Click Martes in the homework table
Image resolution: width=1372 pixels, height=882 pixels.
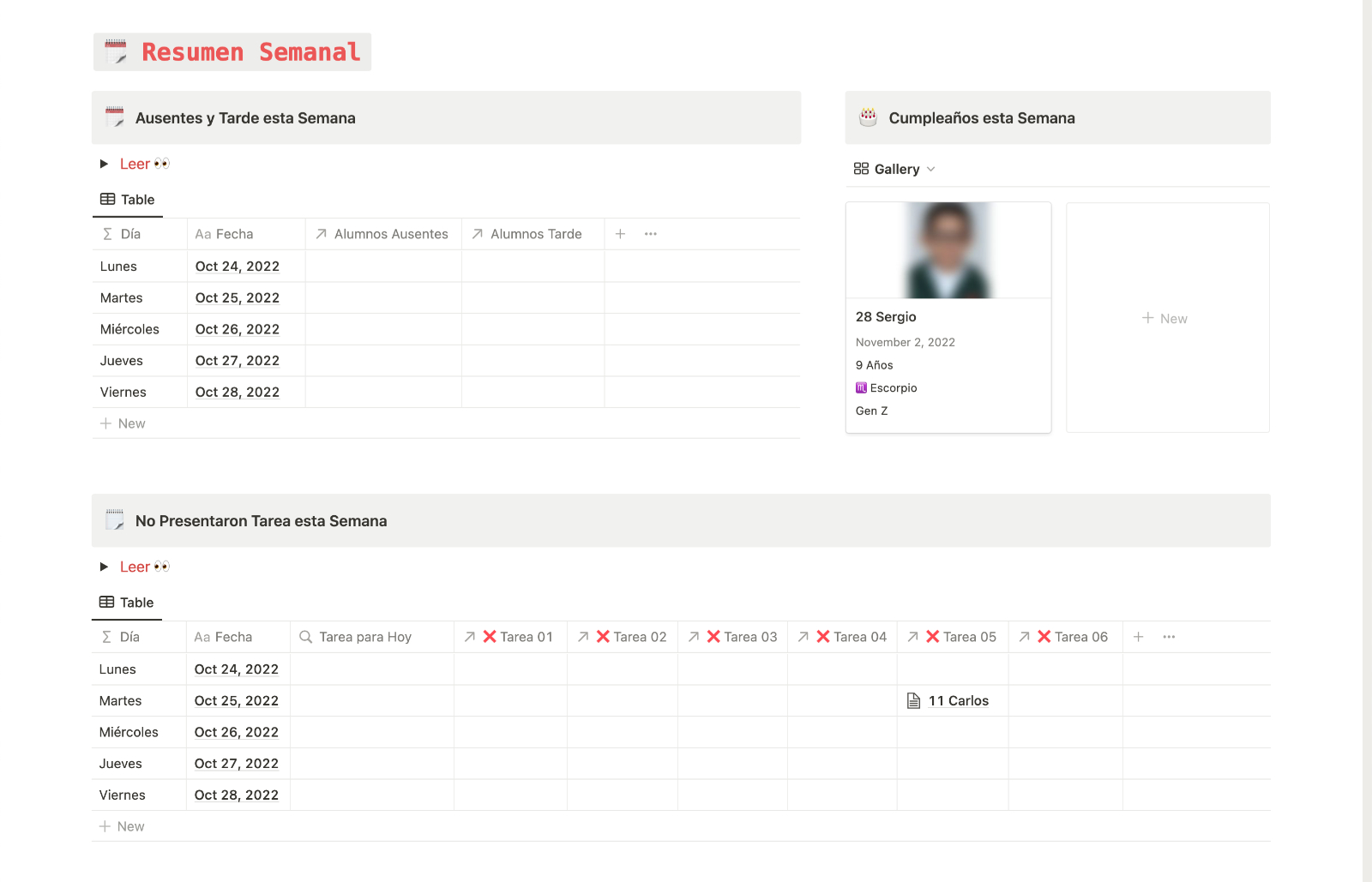(121, 701)
